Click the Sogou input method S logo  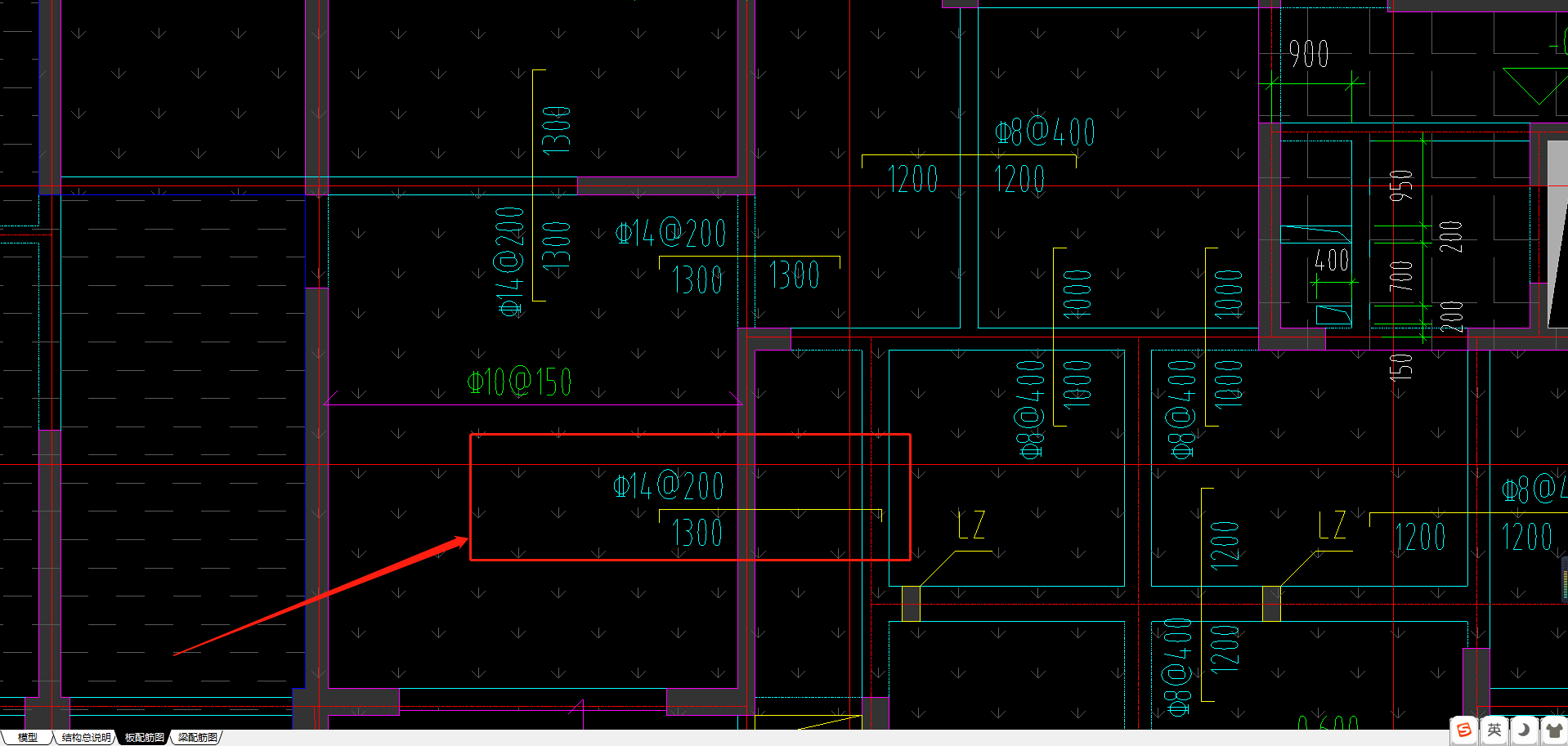[x=1464, y=730]
